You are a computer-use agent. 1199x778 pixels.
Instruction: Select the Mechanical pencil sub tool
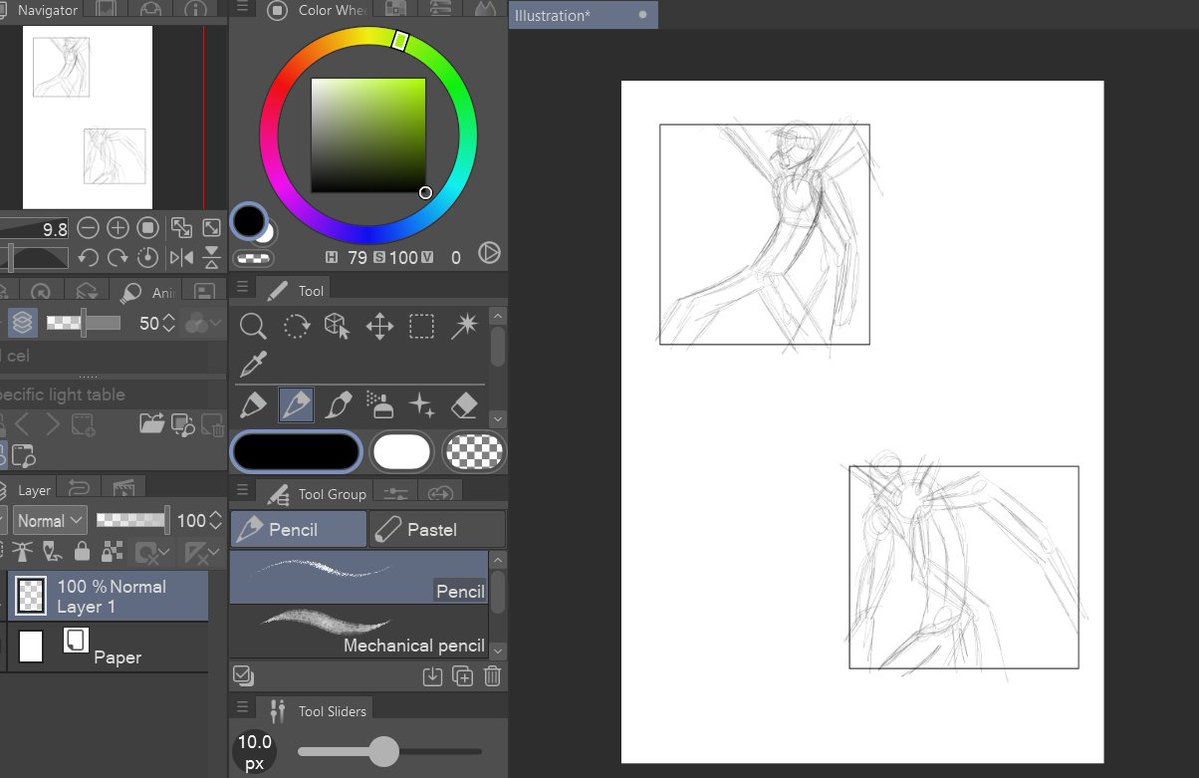[359, 631]
